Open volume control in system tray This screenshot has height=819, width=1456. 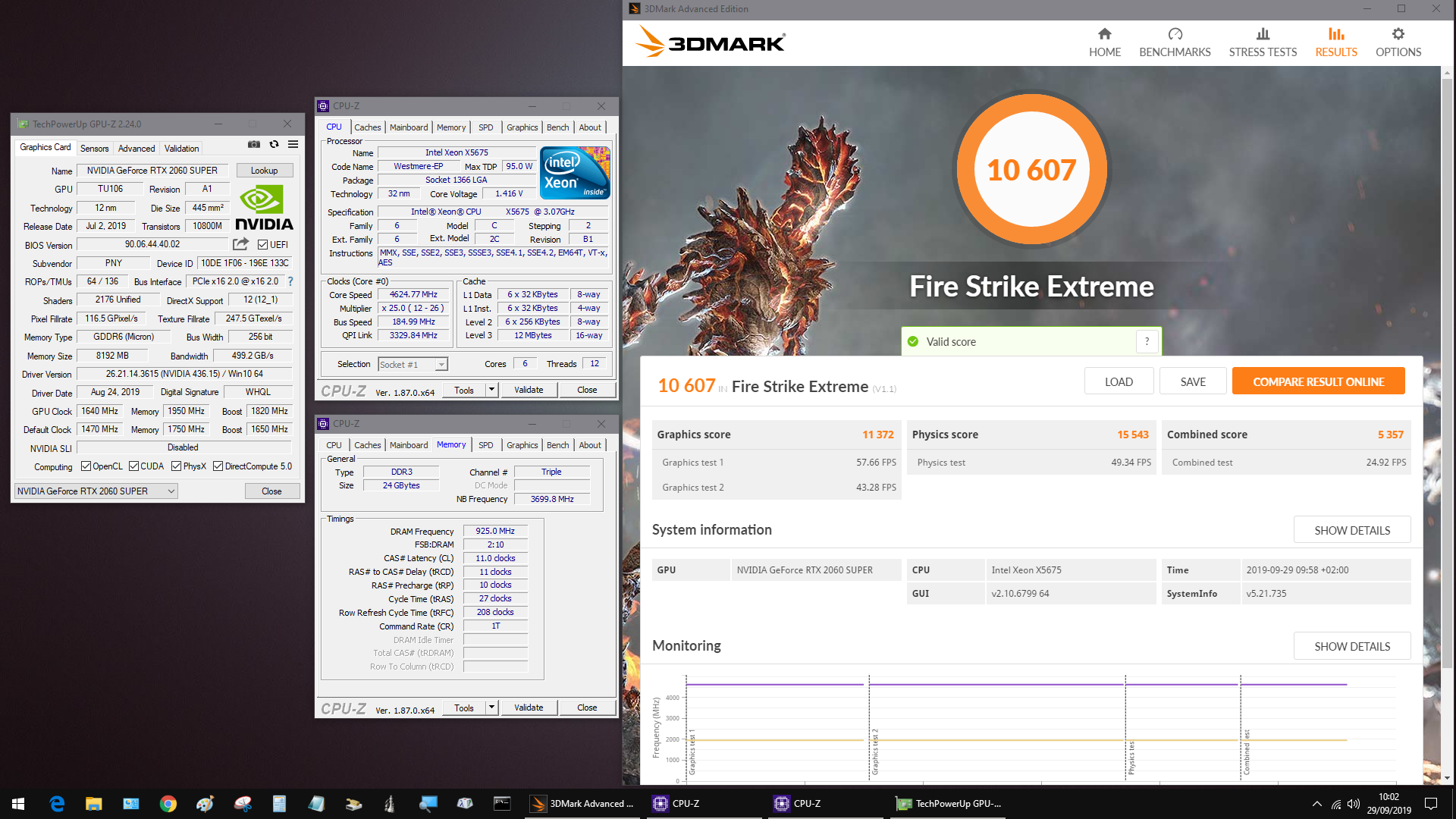(1354, 804)
